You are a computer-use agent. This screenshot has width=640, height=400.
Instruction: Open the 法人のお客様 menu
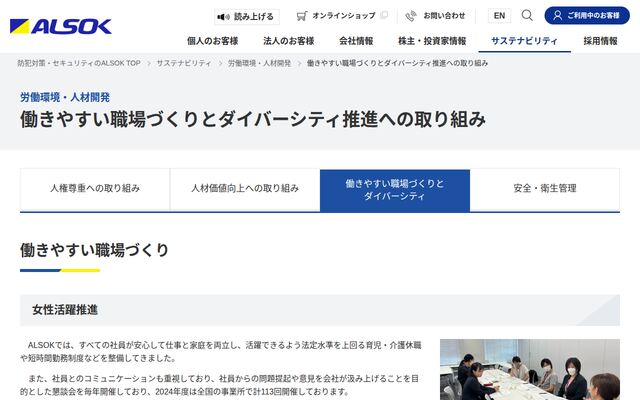point(289,41)
